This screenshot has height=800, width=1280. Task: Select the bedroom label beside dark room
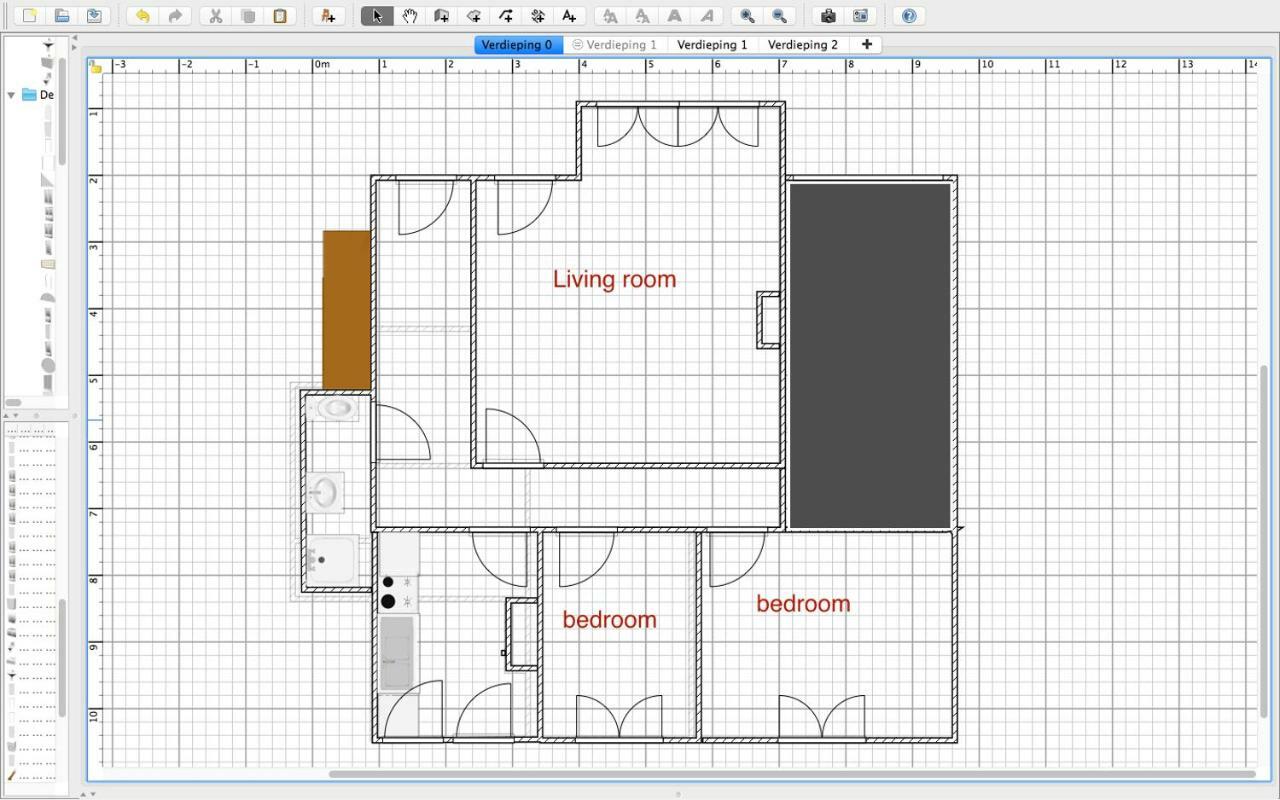[803, 604]
